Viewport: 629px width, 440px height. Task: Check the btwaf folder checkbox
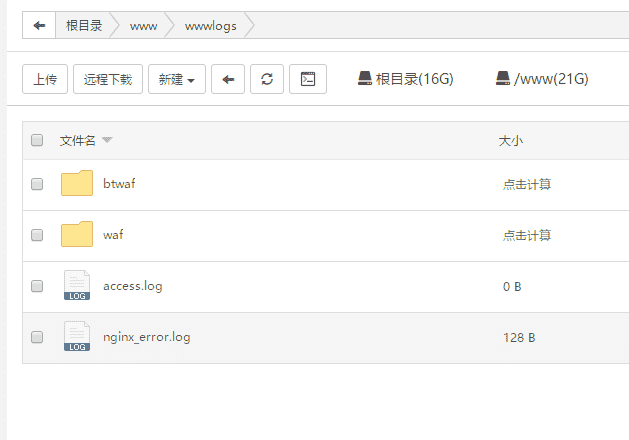(37, 184)
